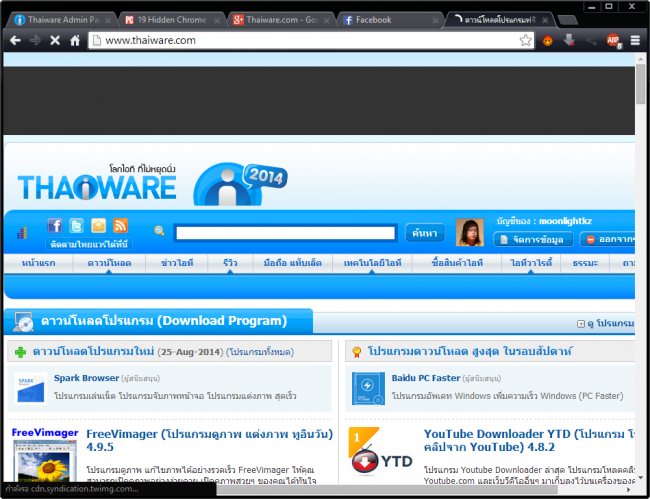The image size is (650, 499).
Task: Open the Chrome hamburger menu
Action: [x=635, y=40]
